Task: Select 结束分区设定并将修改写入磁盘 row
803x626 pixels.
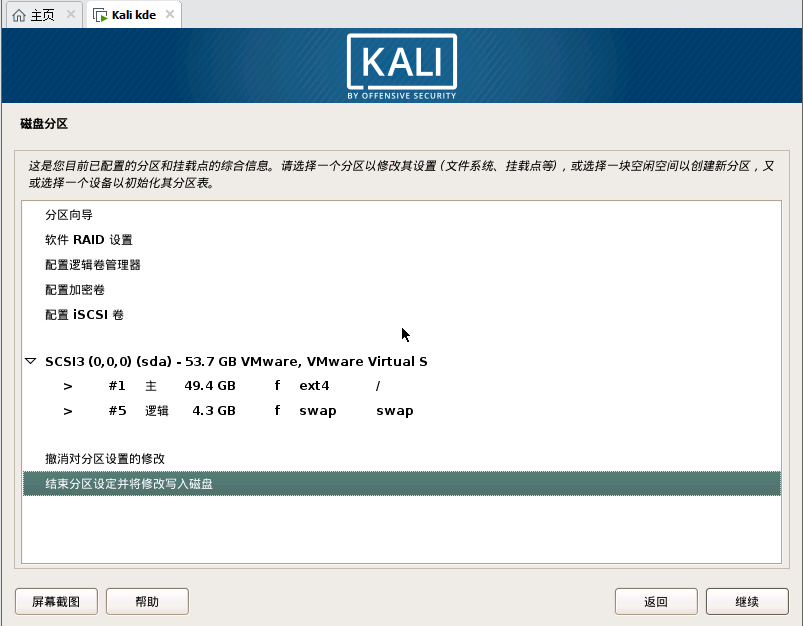Action: (x=402, y=484)
